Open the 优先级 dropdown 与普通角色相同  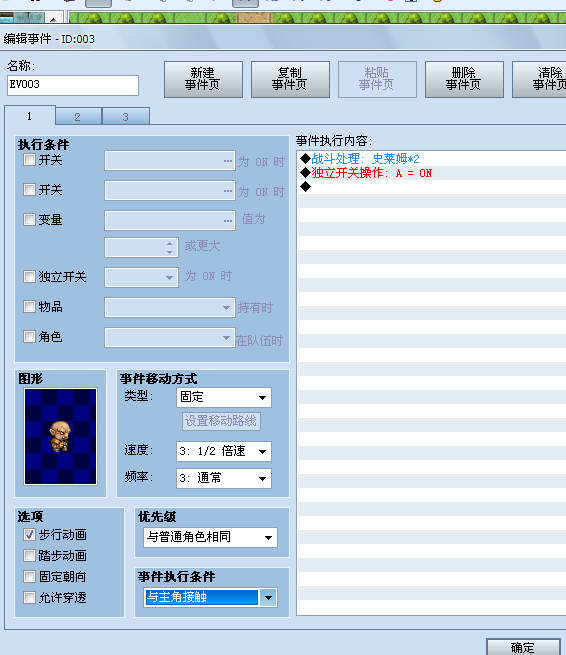click(x=210, y=537)
